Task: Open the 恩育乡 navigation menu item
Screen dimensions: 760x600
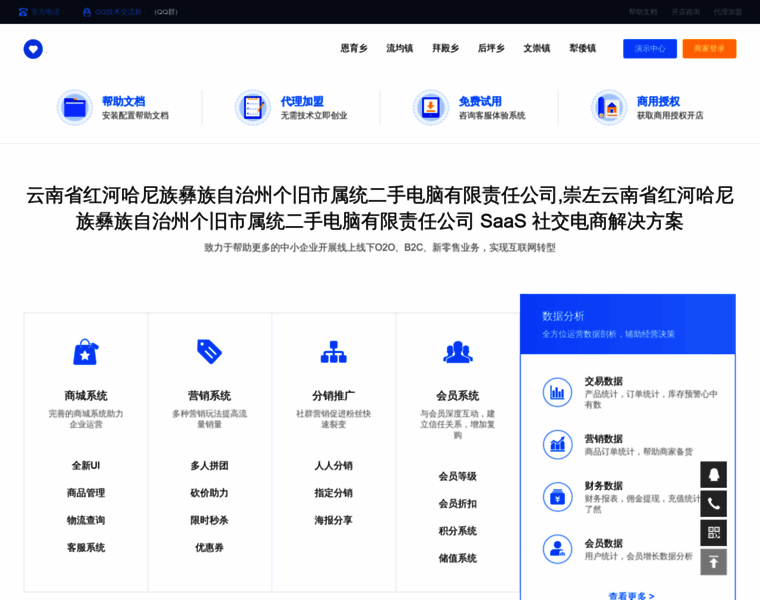Action: (x=354, y=48)
